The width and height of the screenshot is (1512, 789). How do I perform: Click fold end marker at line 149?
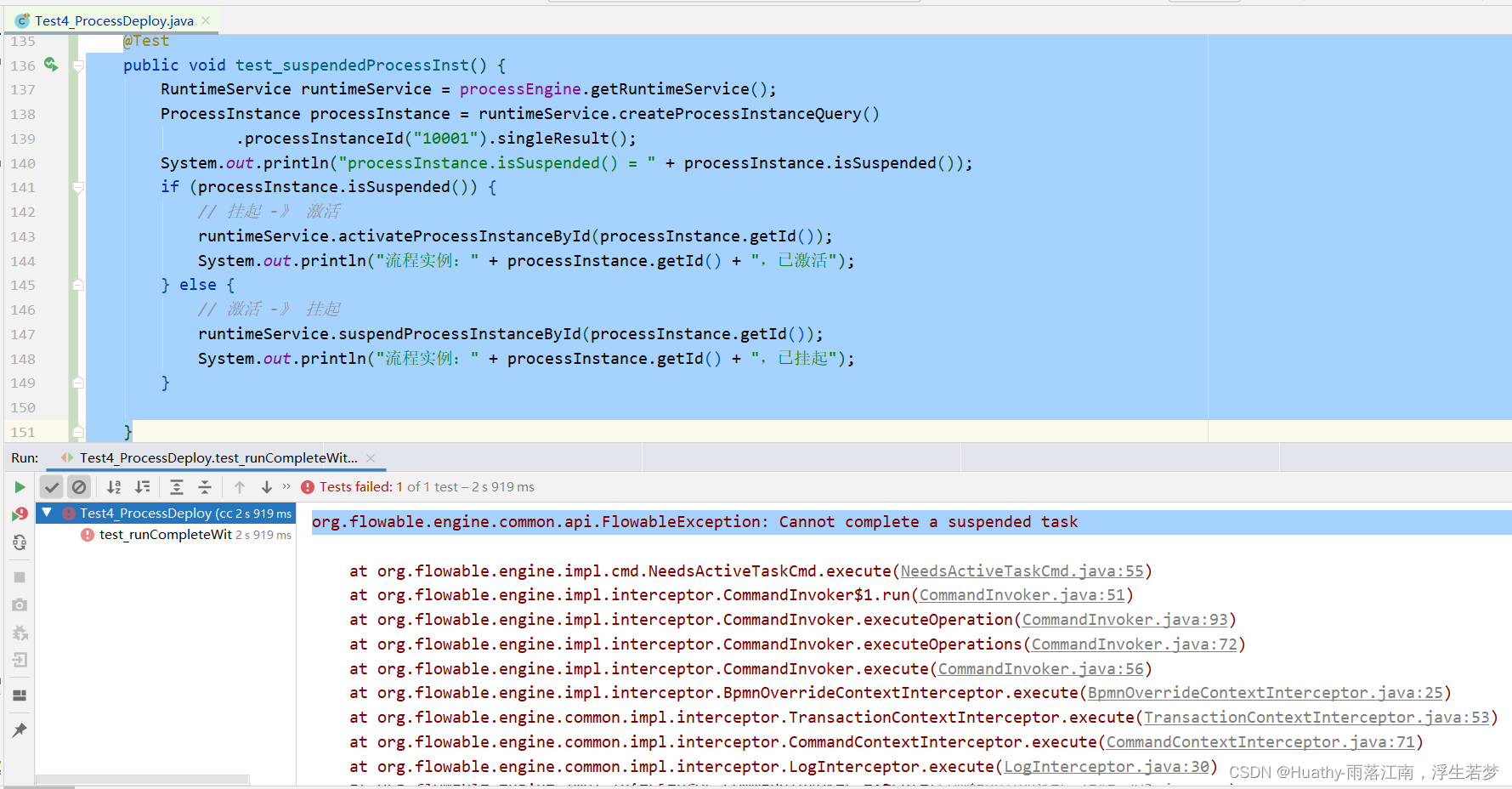(x=78, y=383)
